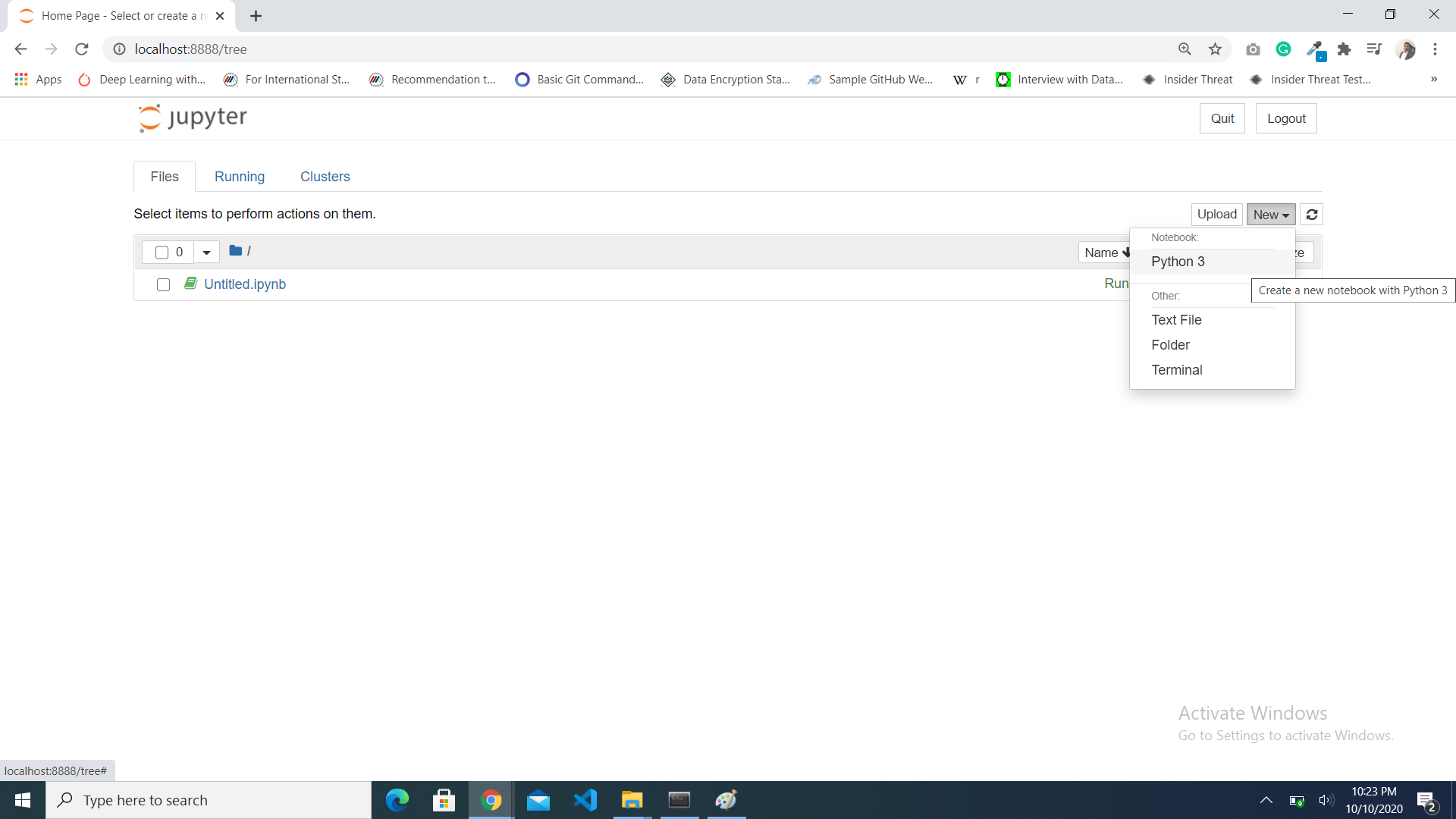The image size is (1456, 819).
Task: Click the Jupyter logo icon
Action: click(x=150, y=117)
